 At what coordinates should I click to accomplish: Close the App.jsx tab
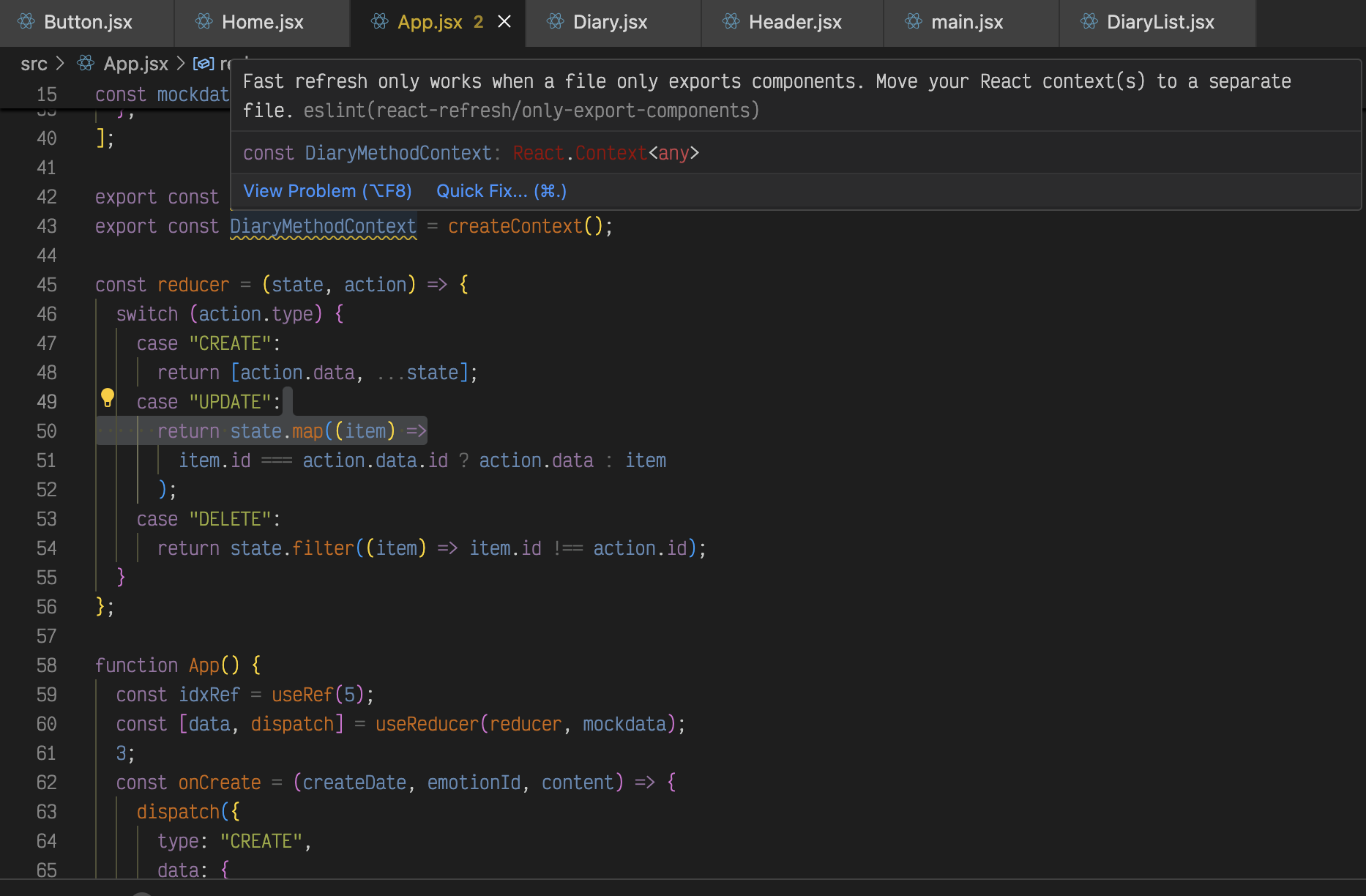(504, 22)
